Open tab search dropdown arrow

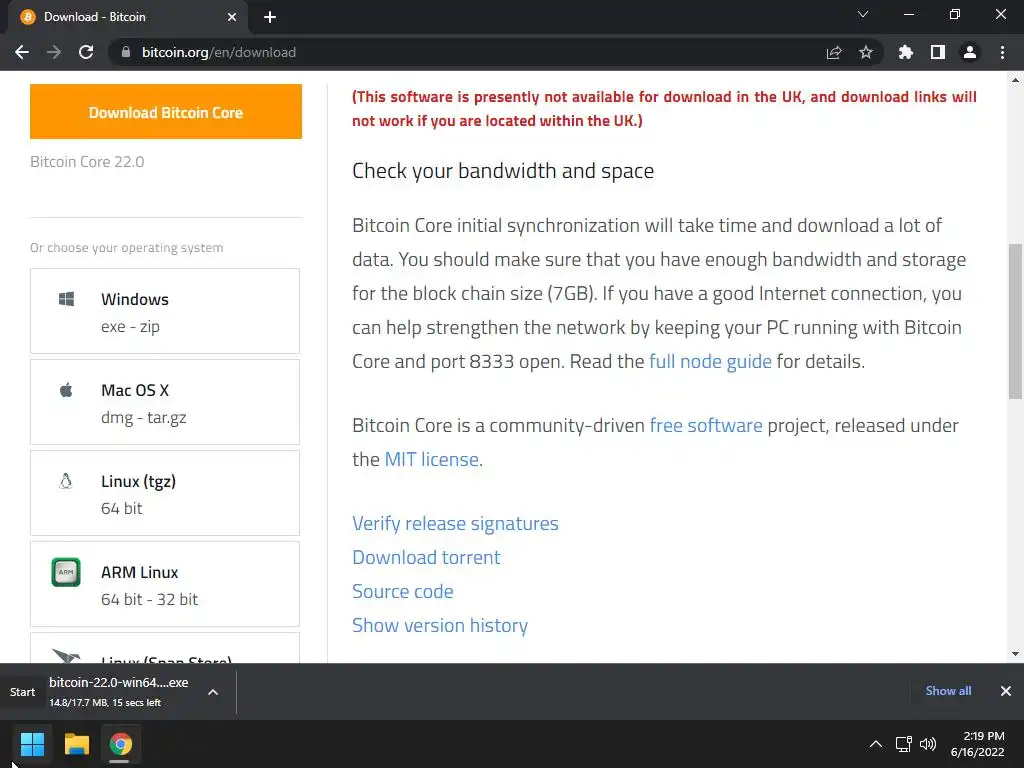[x=863, y=14]
